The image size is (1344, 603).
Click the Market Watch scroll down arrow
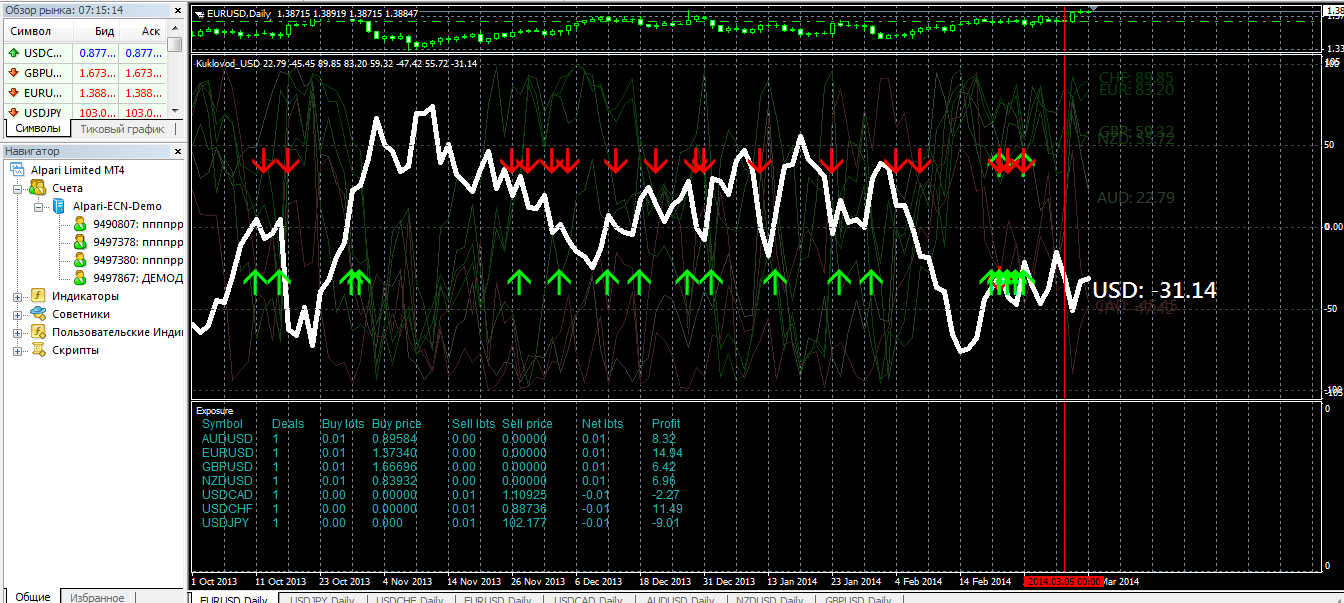[176, 111]
